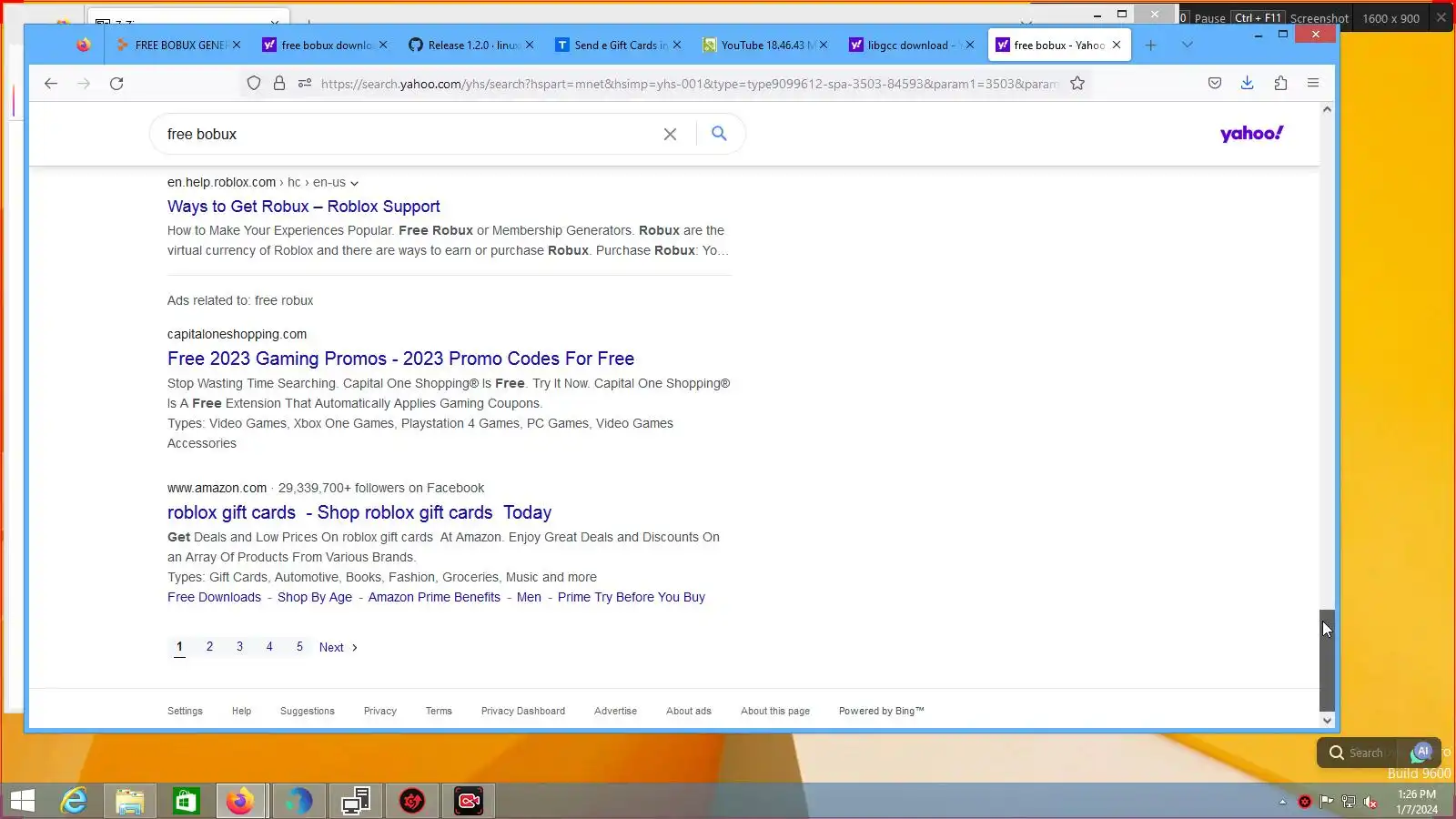The image size is (1456, 819).
Task: Submit search with the magnifier button
Action: pyautogui.click(x=719, y=134)
